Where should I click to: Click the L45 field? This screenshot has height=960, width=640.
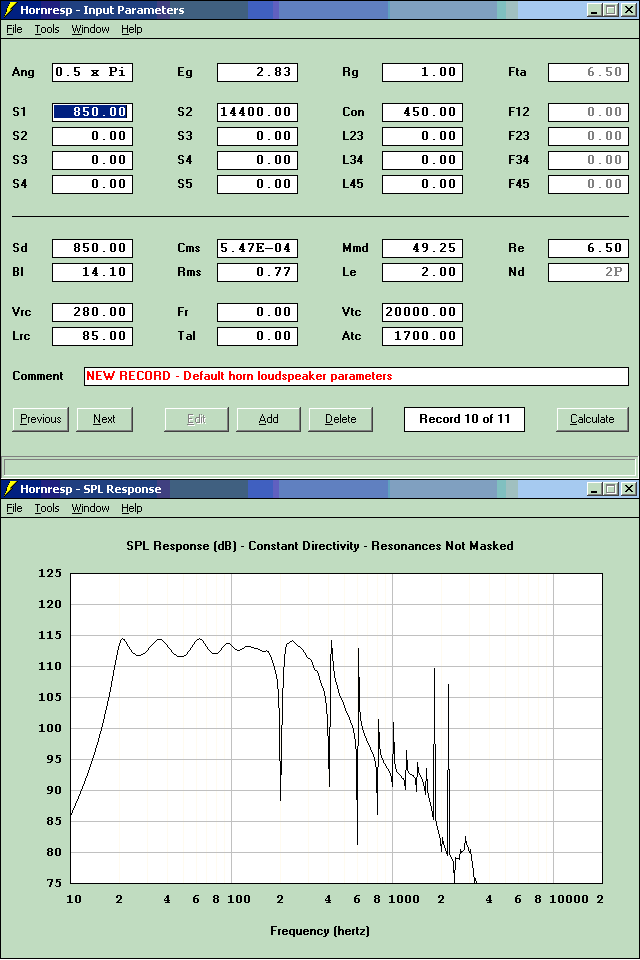coord(422,184)
